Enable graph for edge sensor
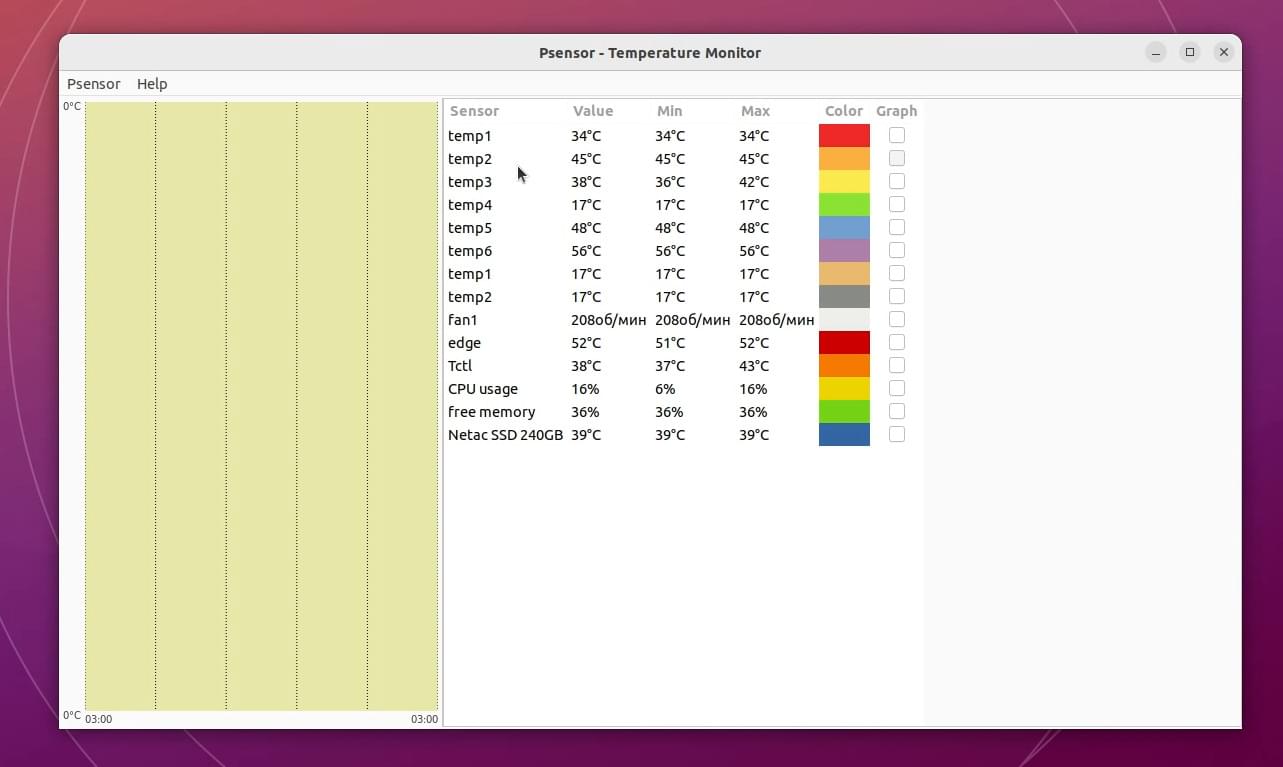Screen dimensions: 1283x767 coord(897,342)
